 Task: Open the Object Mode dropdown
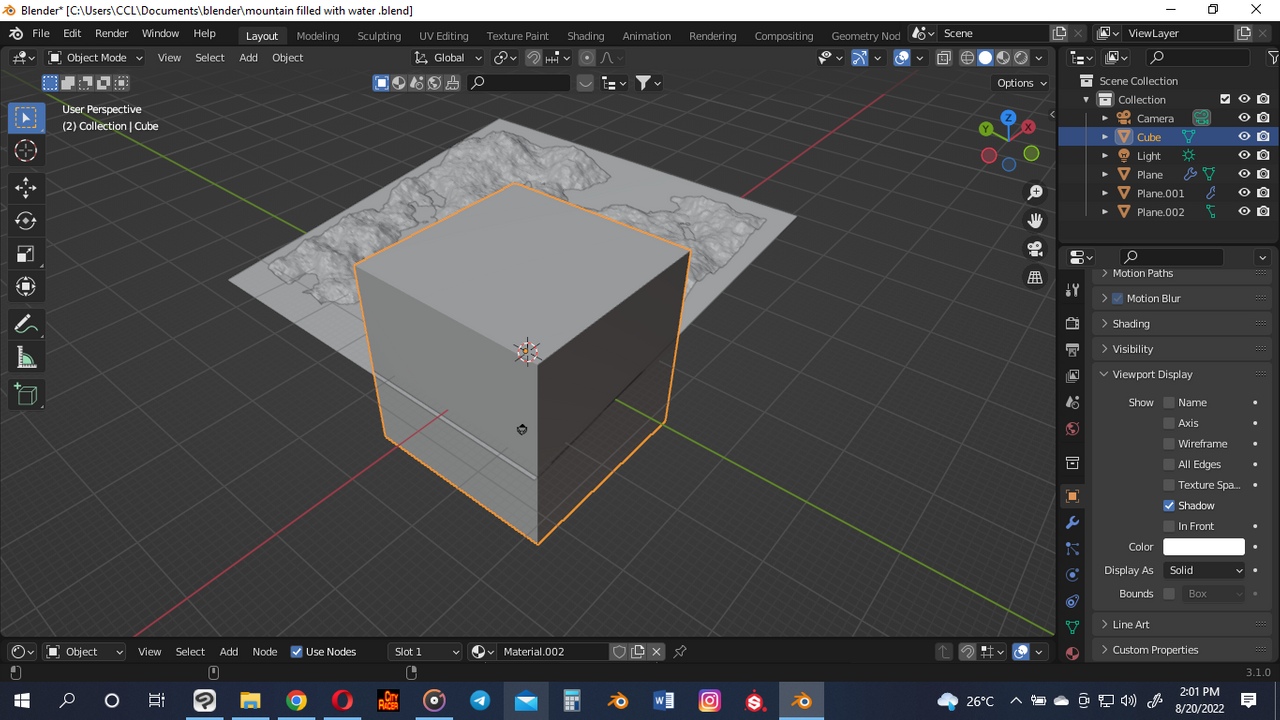click(96, 58)
